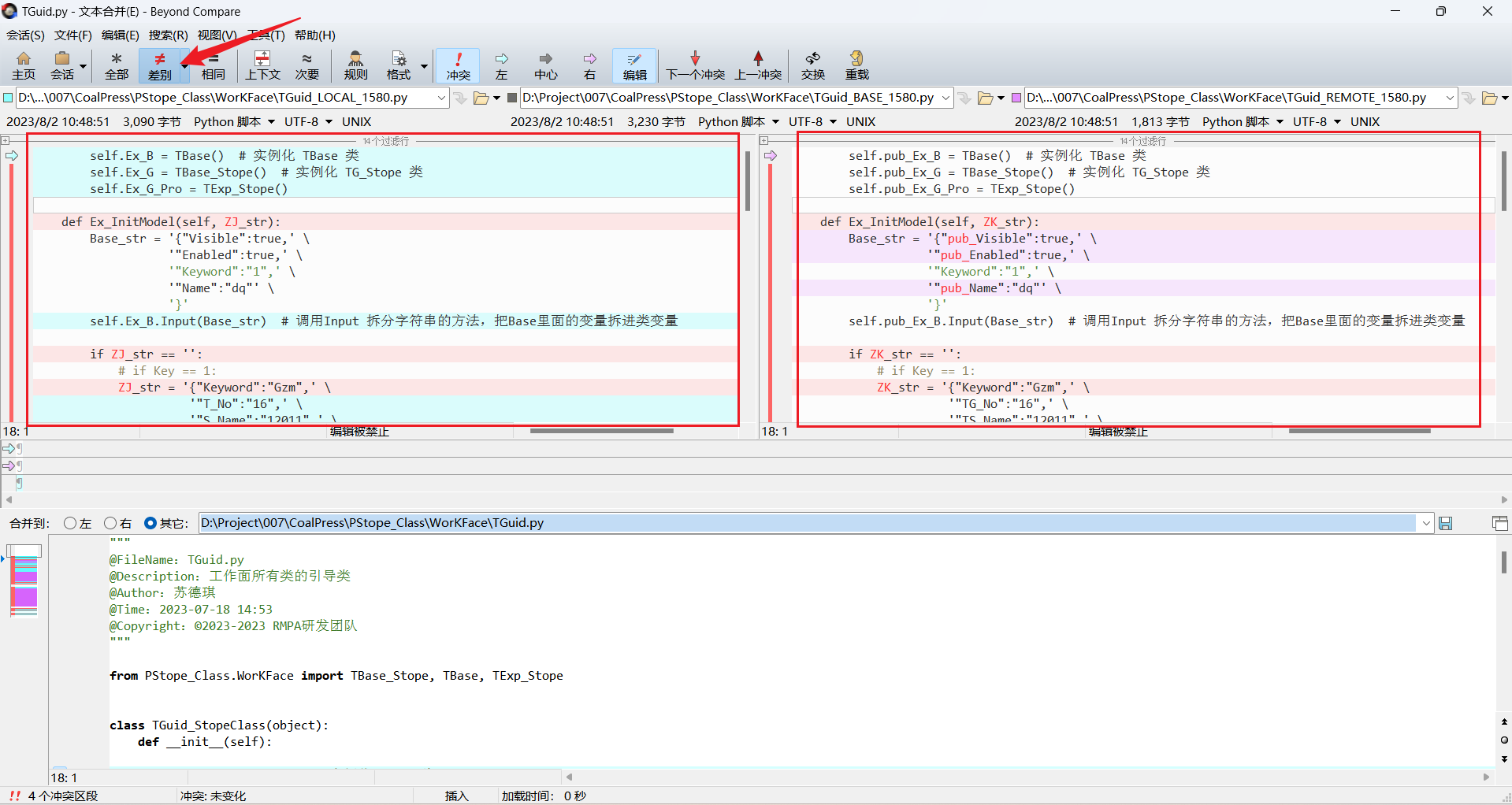Expand the merge output path dropdown
This screenshot has height=805, width=1512.
pos(1425,523)
